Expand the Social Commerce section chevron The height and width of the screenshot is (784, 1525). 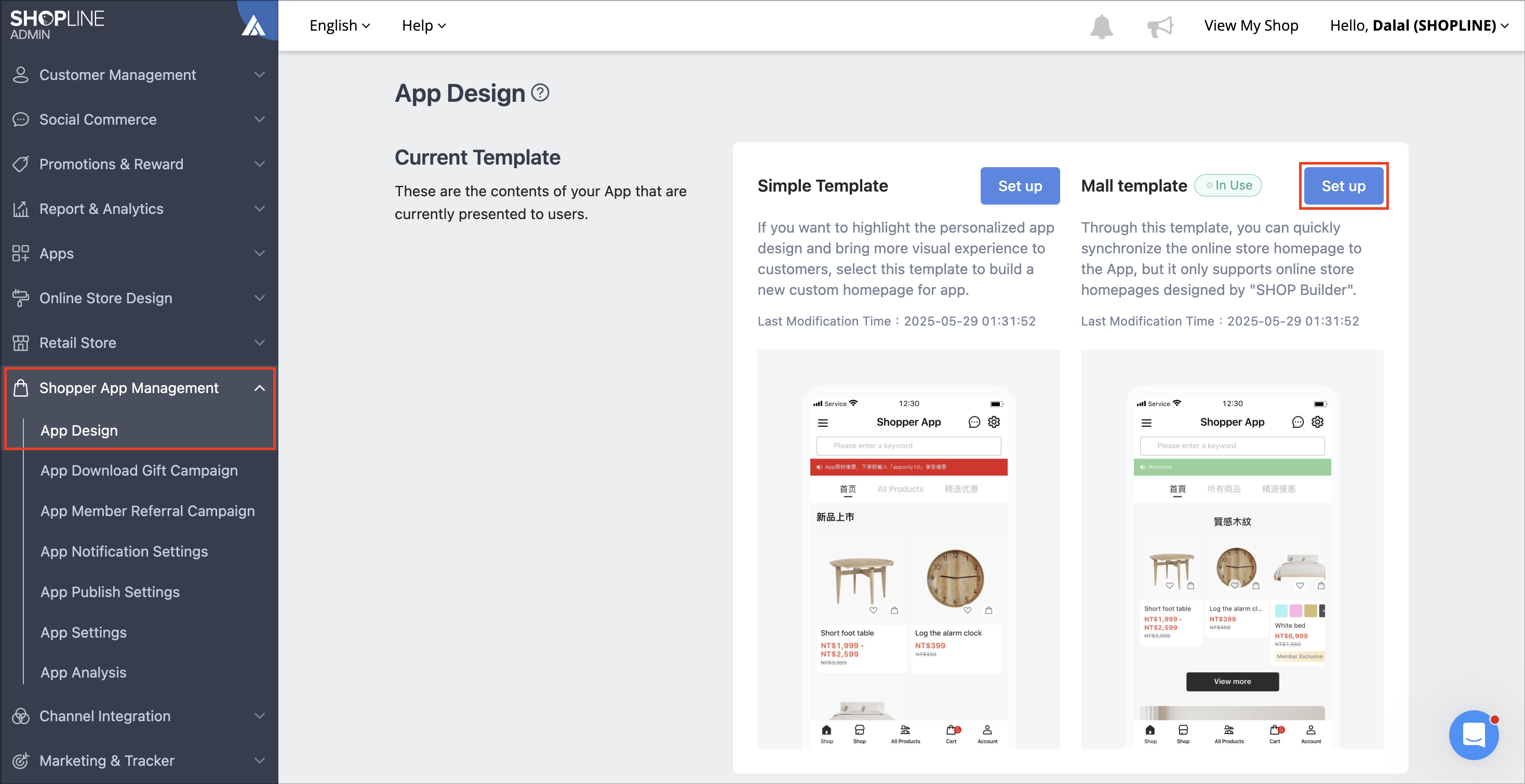[x=259, y=119]
